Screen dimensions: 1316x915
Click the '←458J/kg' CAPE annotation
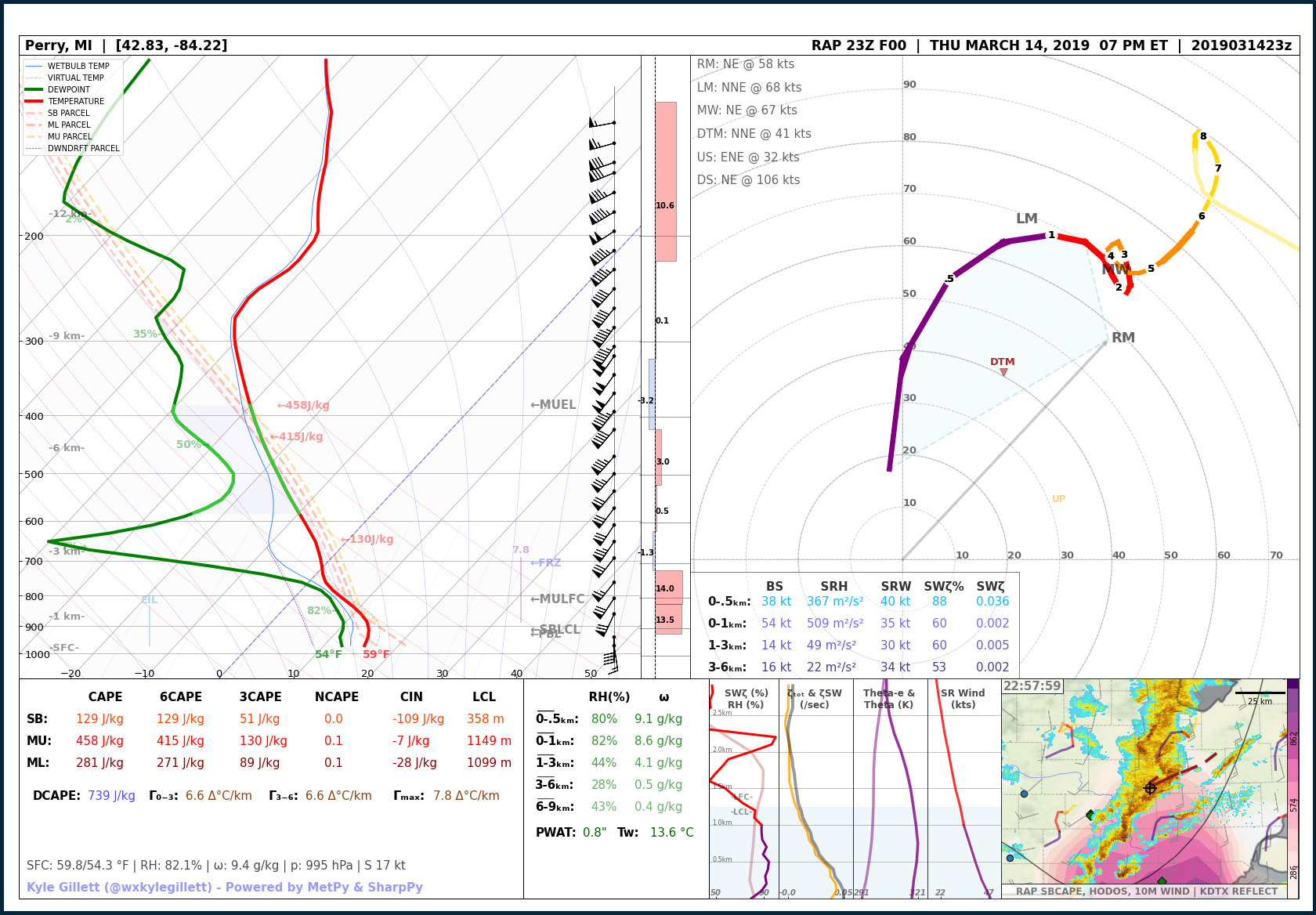coord(303,405)
